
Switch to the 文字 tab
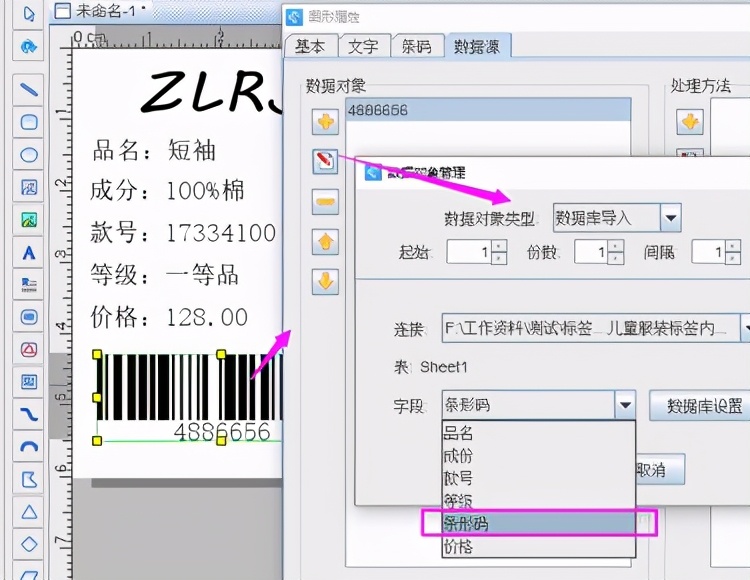[364, 46]
